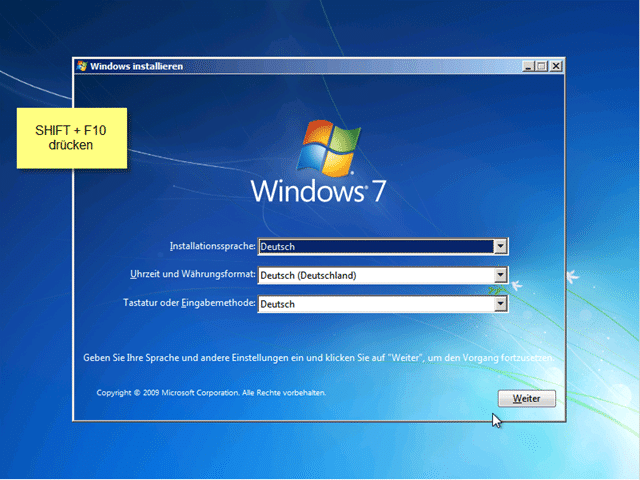Click the Windows 7 logo flag
The width and height of the screenshot is (640, 480).
(329, 148)
